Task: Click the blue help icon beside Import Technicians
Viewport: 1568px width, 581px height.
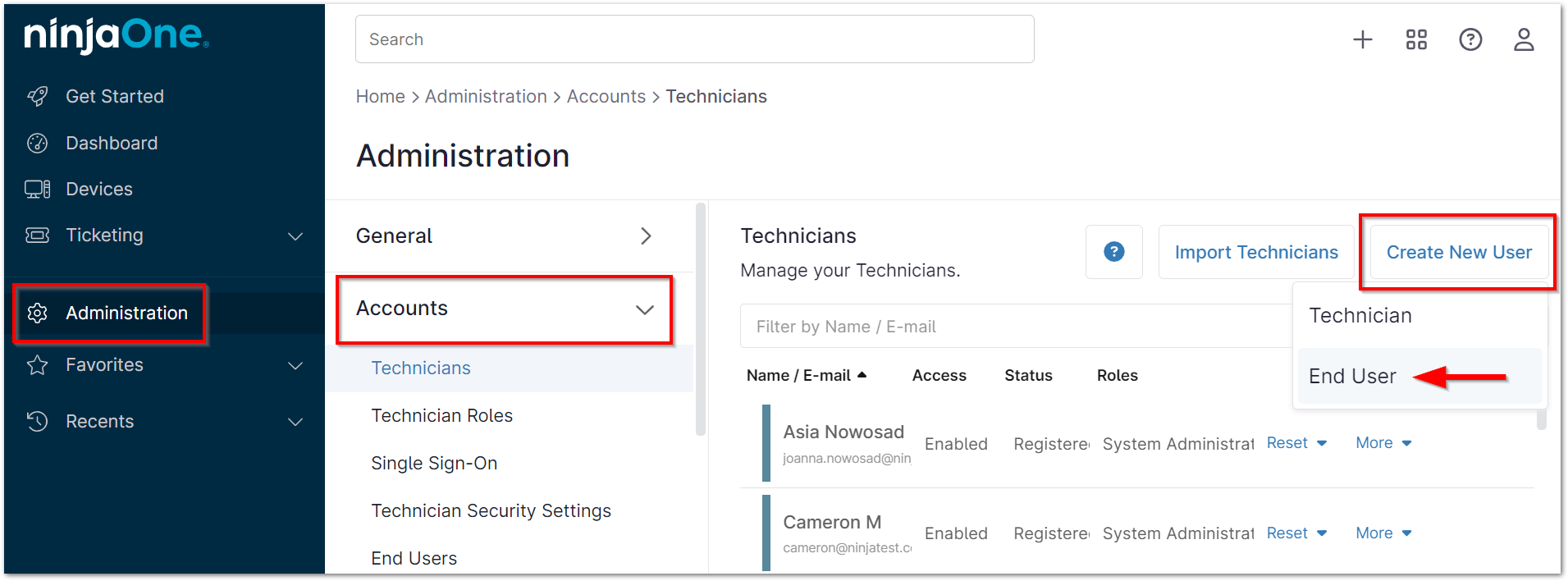Action: point(1113,252)
